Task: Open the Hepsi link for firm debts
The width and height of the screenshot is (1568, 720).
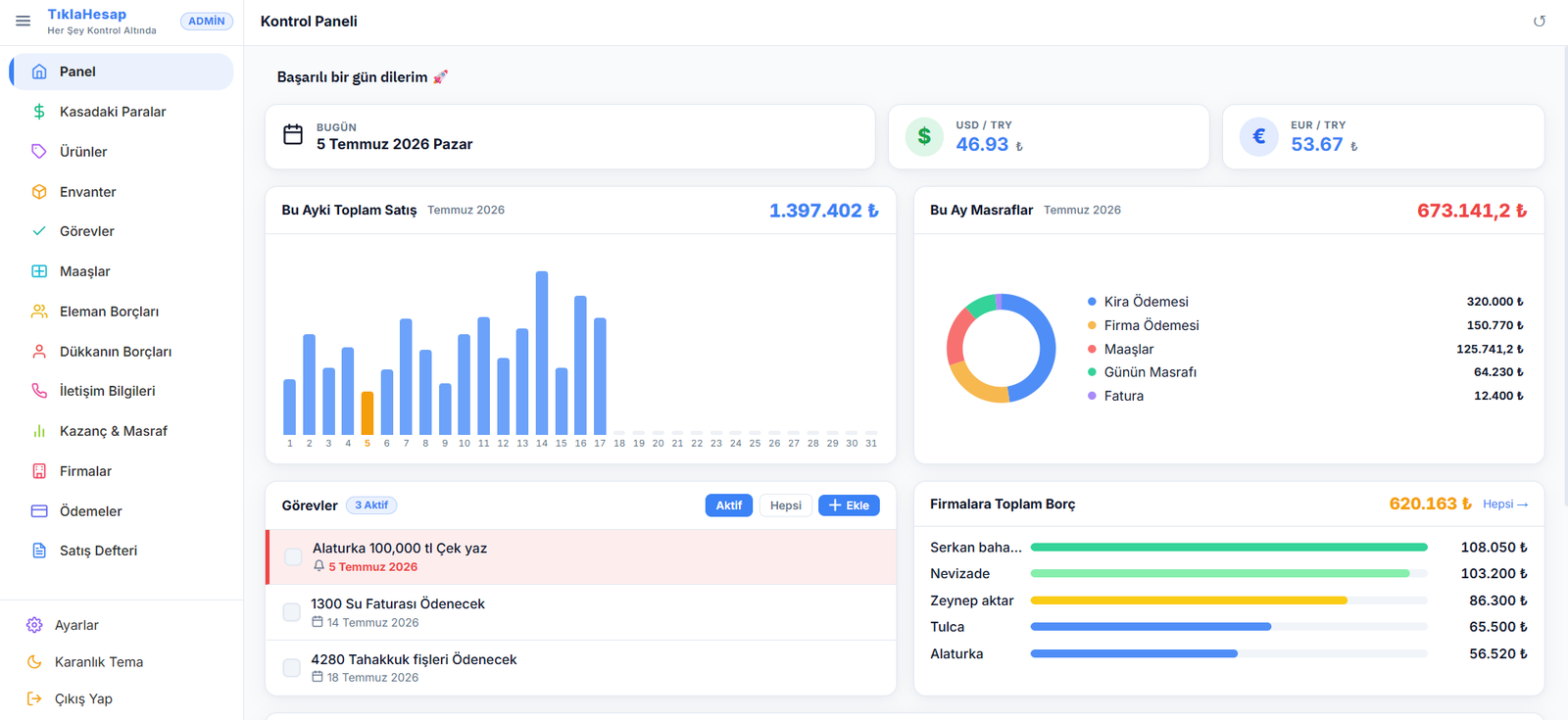Action: click(x=1505, y=504)
